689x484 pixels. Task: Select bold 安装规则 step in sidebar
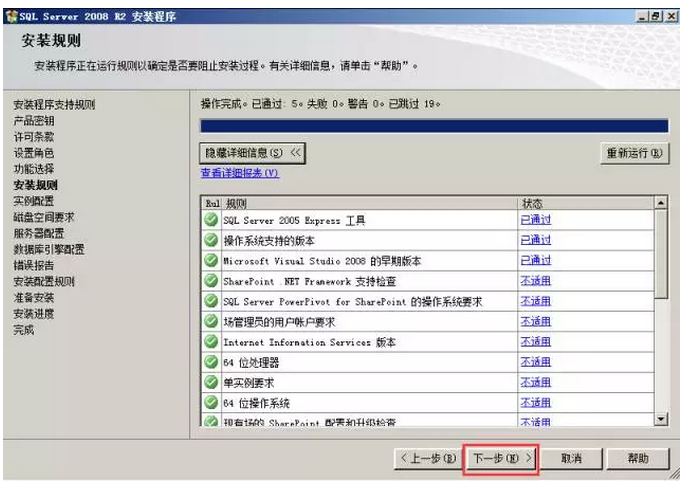point(36,185)
